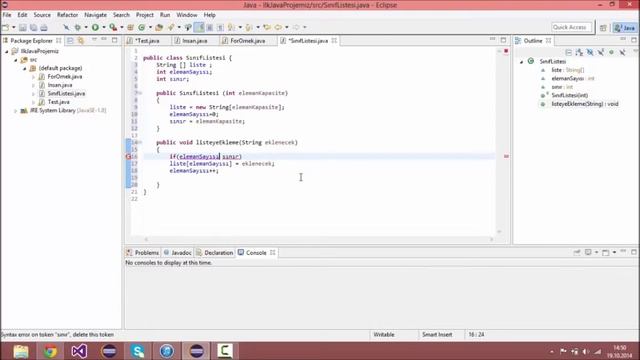Select Test.java in Package Explorer

click(x=58, y=102)
